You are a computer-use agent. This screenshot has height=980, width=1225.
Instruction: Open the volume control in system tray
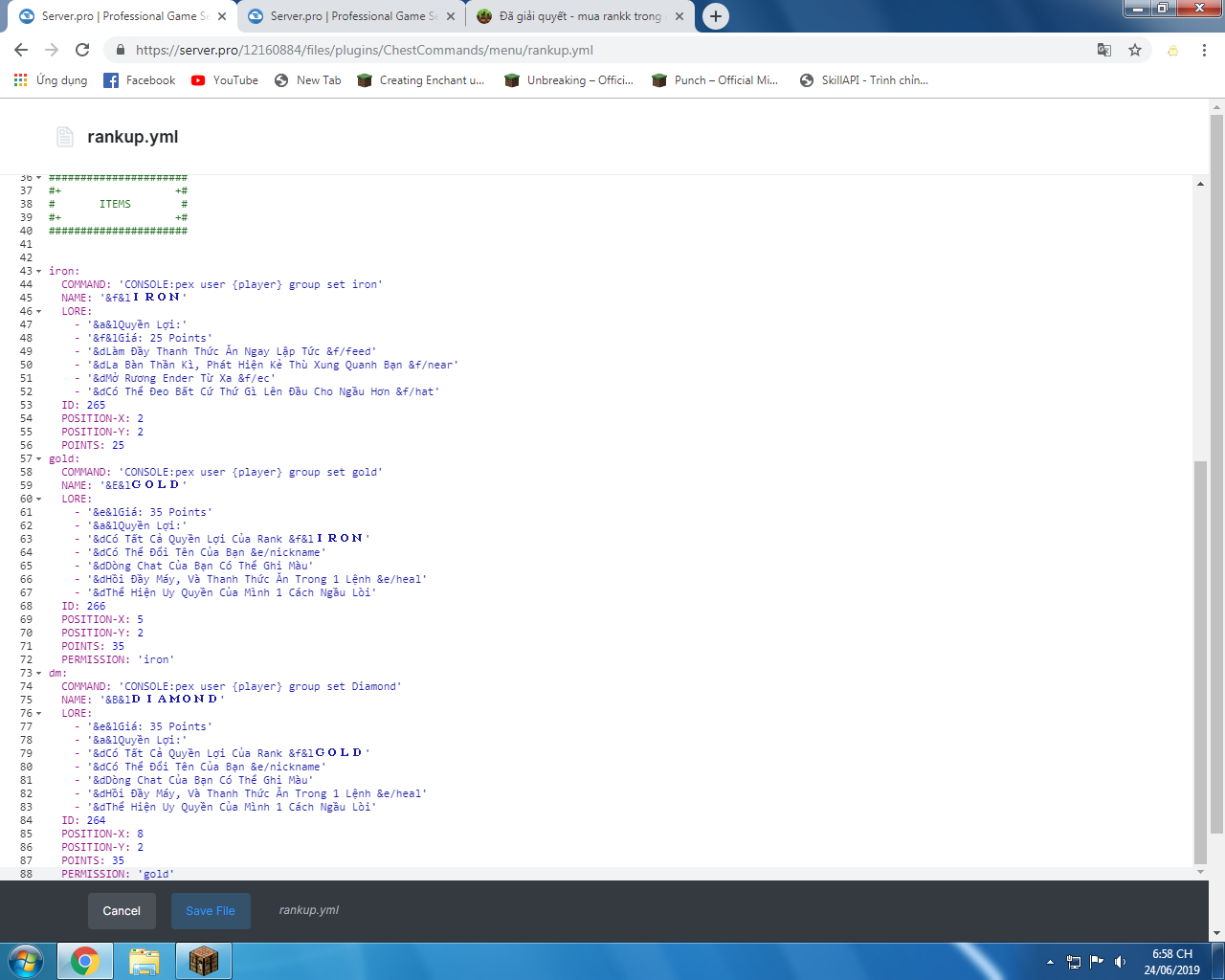[1121, 962]
